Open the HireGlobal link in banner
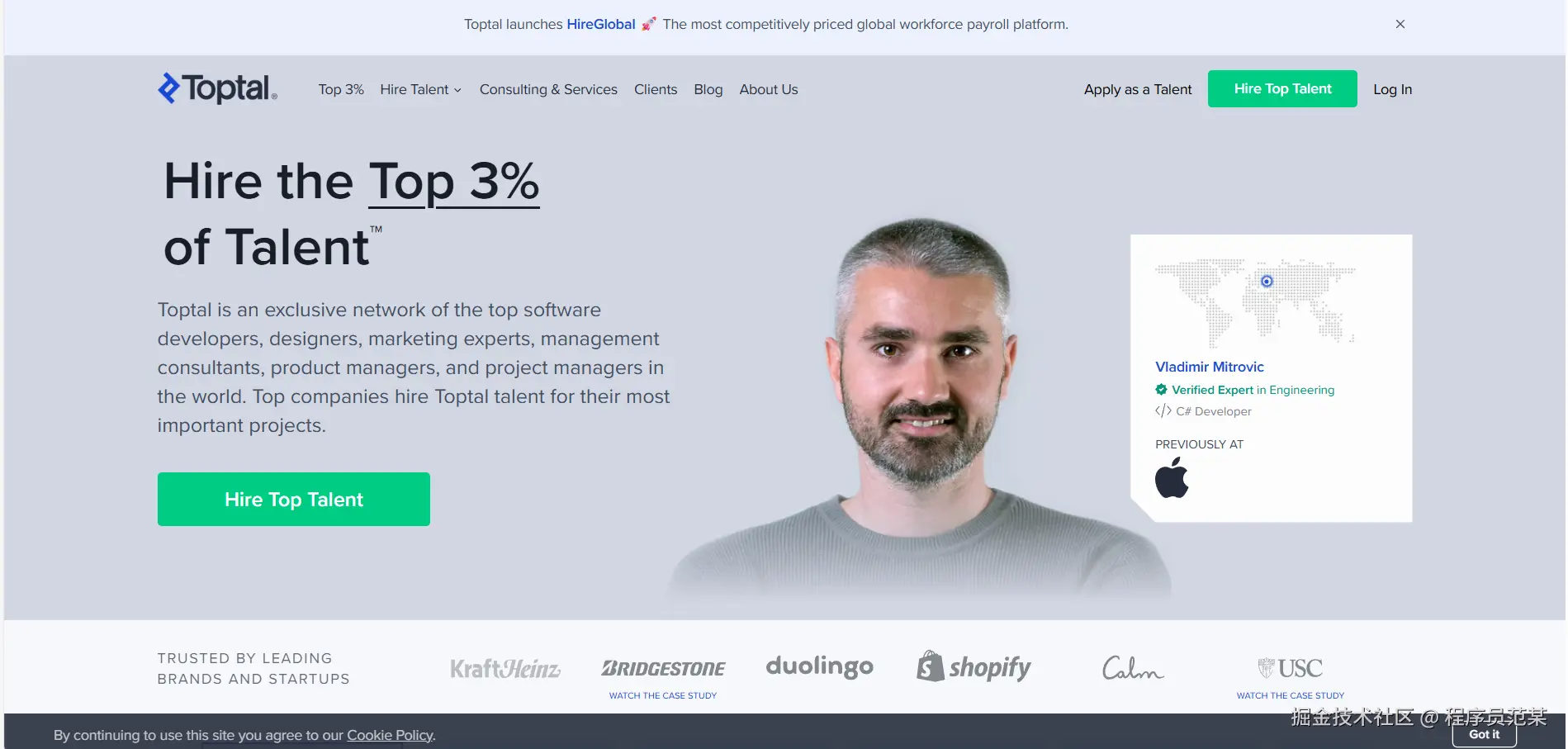Screen dimensions: 1568x749 click(600, 24)
